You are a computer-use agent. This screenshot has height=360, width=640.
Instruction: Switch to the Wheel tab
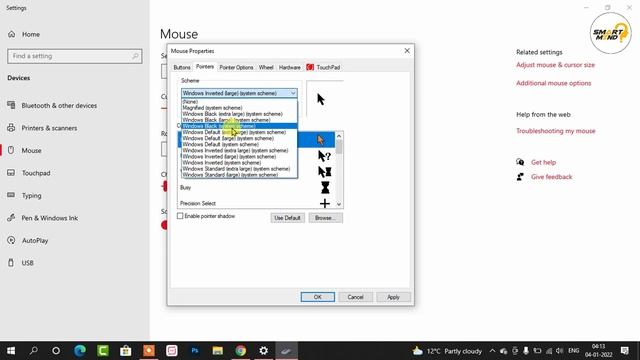click(x=266, y=67)
